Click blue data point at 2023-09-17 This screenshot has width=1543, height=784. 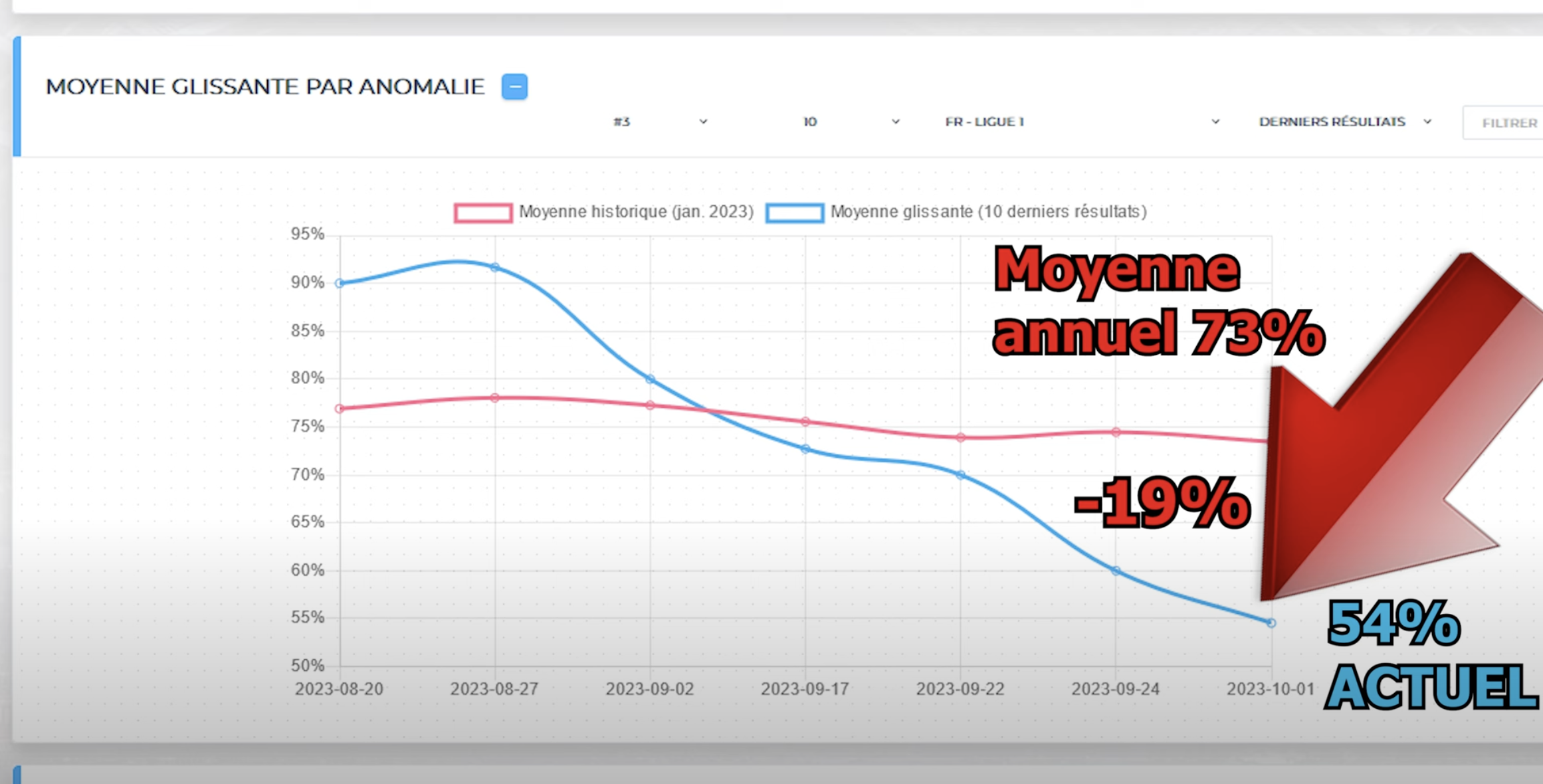805,449
